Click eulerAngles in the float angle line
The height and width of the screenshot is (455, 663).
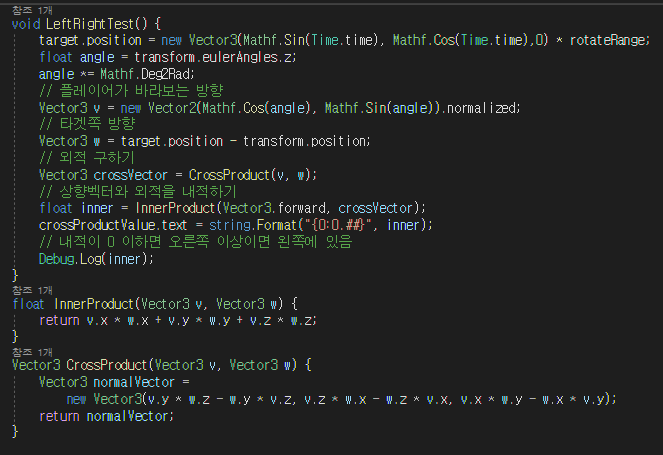pyautogui.click(x=242, y=57)
